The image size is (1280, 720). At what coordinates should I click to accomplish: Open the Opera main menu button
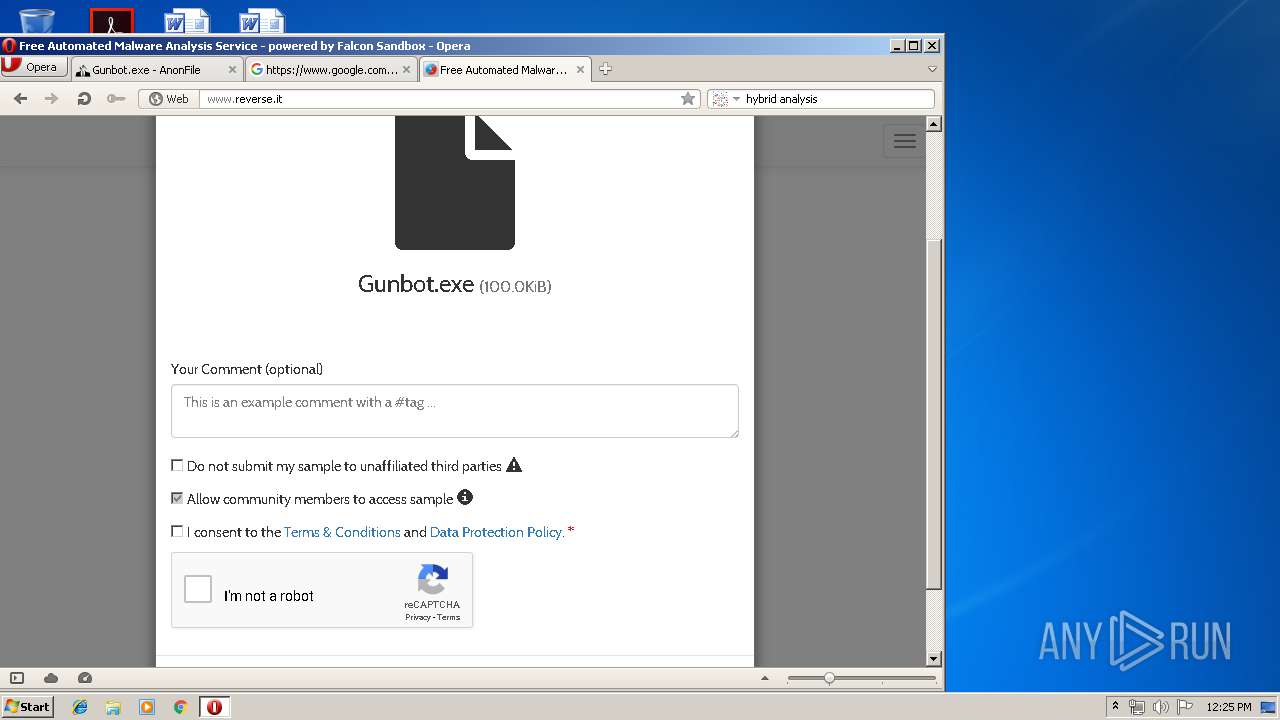pyautogui.click(x=34, y=67)
